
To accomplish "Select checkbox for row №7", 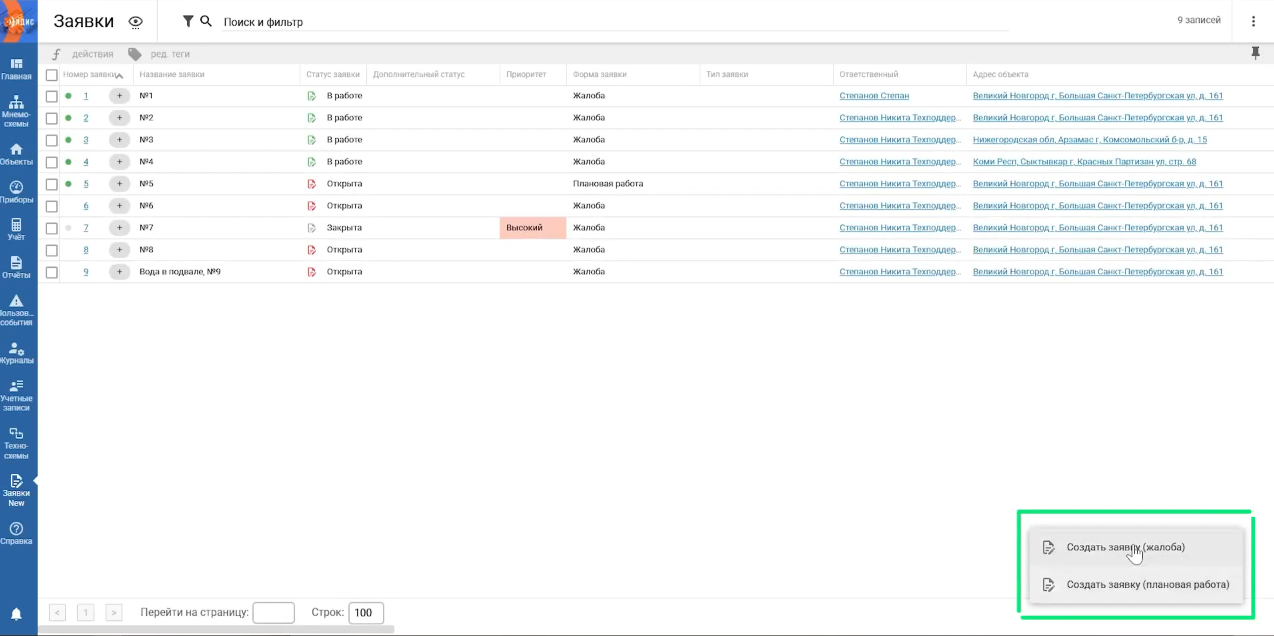I will pyautogui.click(x=52, y=228).
